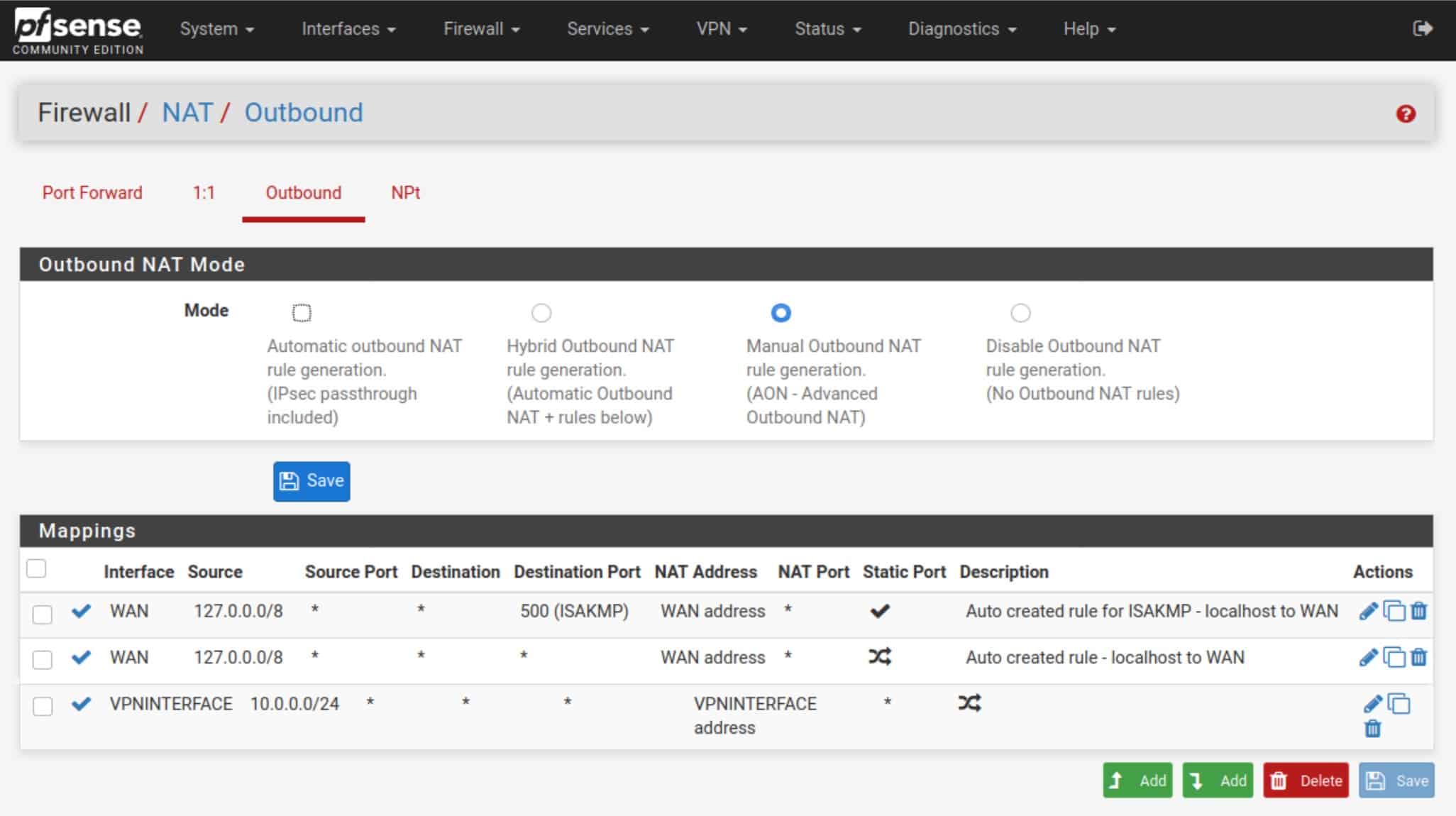Click the Destination Port column header
1456x816 pixels.
point(577,572)
